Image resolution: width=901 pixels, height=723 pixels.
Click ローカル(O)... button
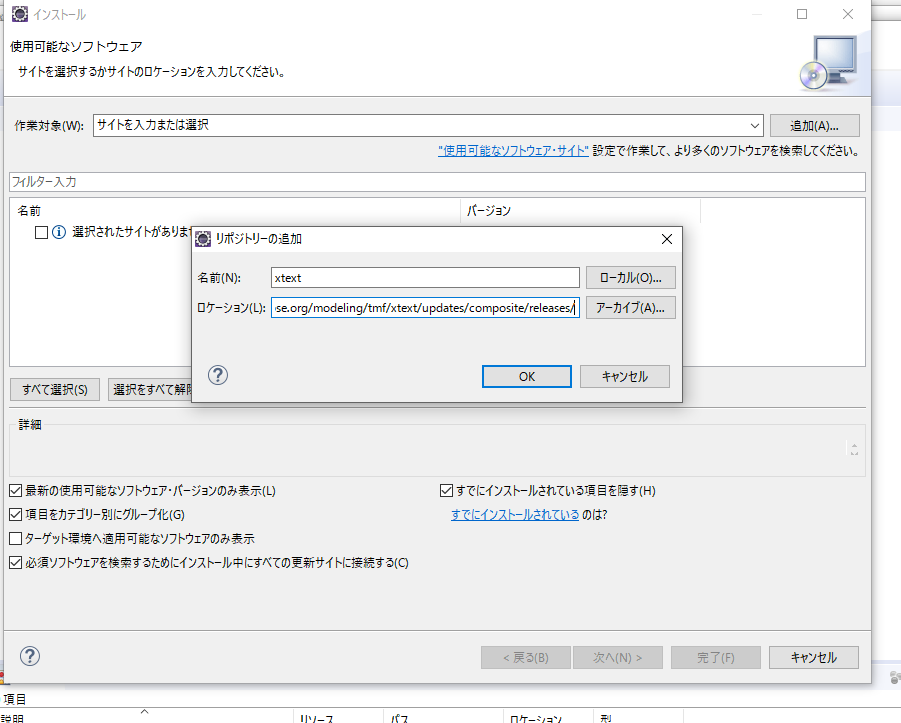pos(630,277)
